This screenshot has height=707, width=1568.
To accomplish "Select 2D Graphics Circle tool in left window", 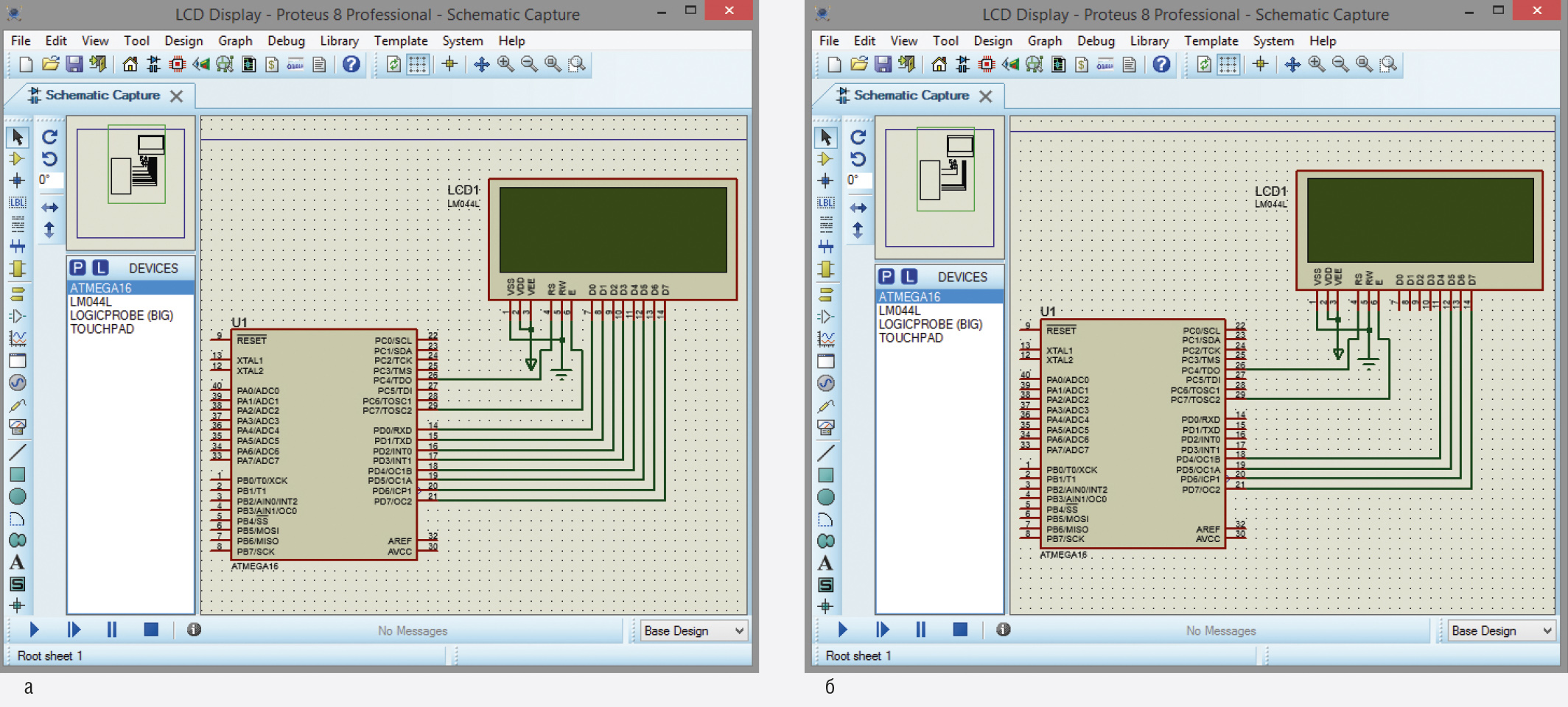I will click(18, 496).
